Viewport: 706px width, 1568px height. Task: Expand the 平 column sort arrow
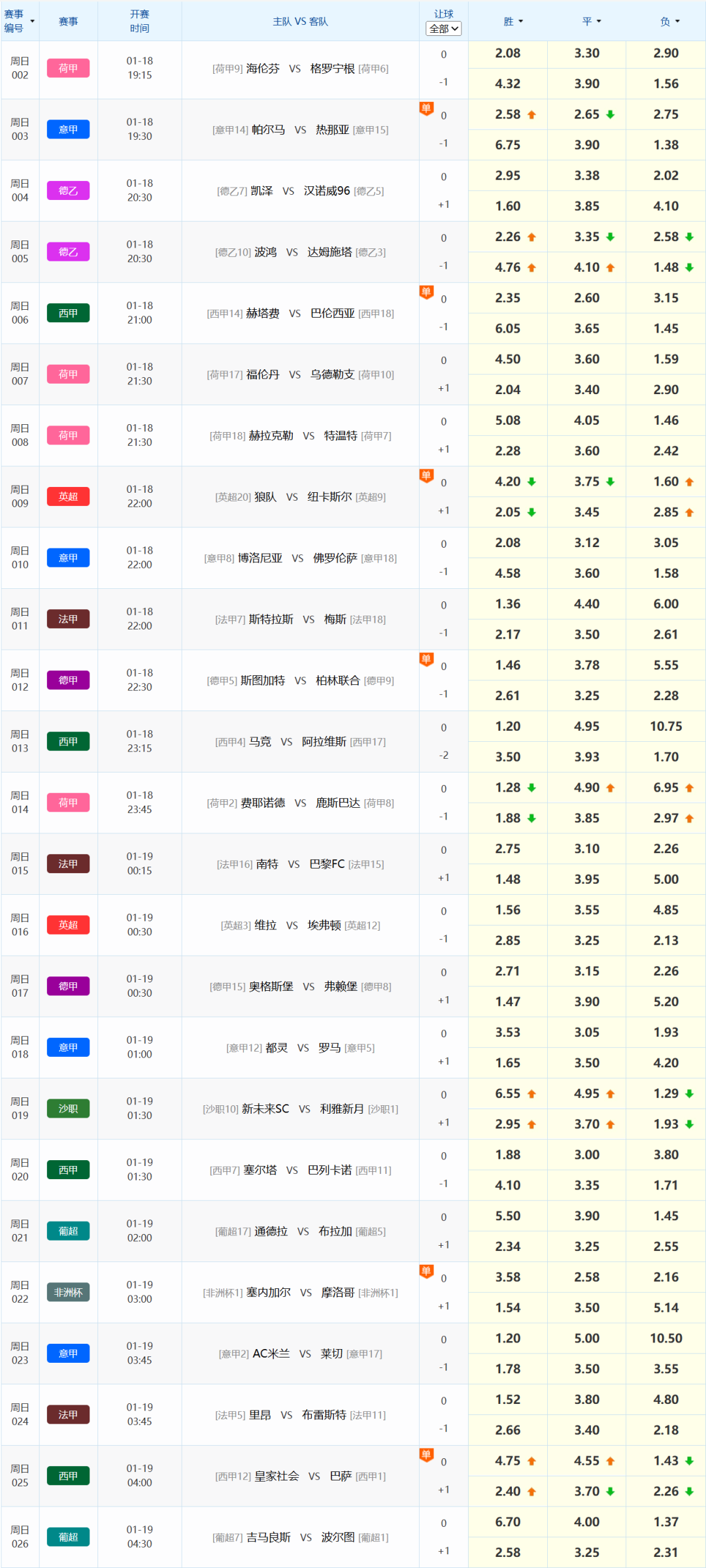tap(599, 22)
